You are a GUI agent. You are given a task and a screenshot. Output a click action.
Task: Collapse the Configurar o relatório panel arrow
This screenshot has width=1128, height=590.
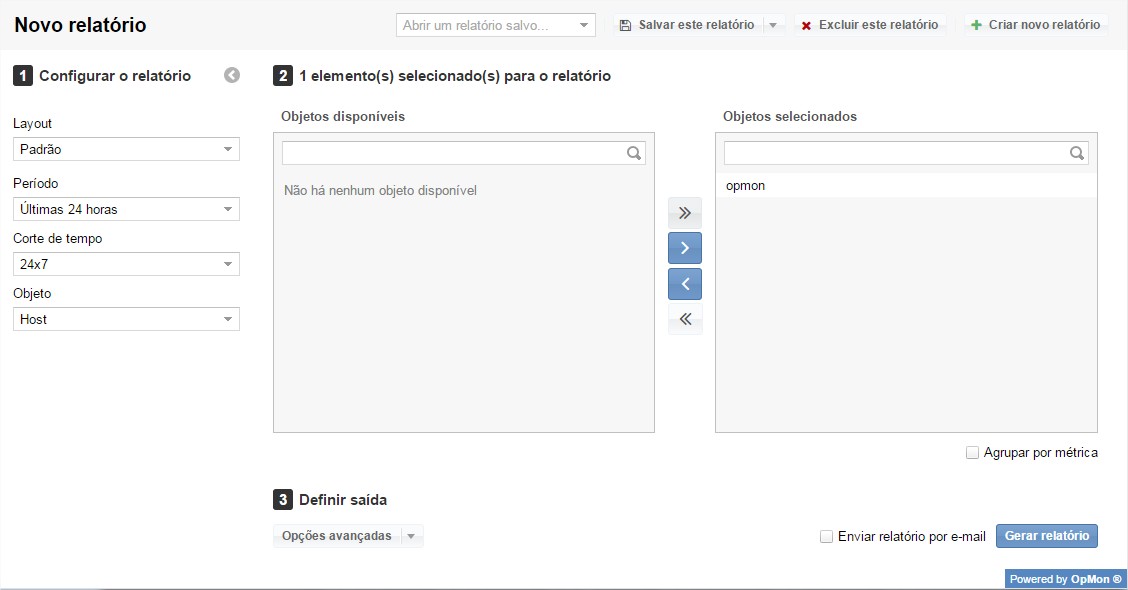(x=232, y=75)
